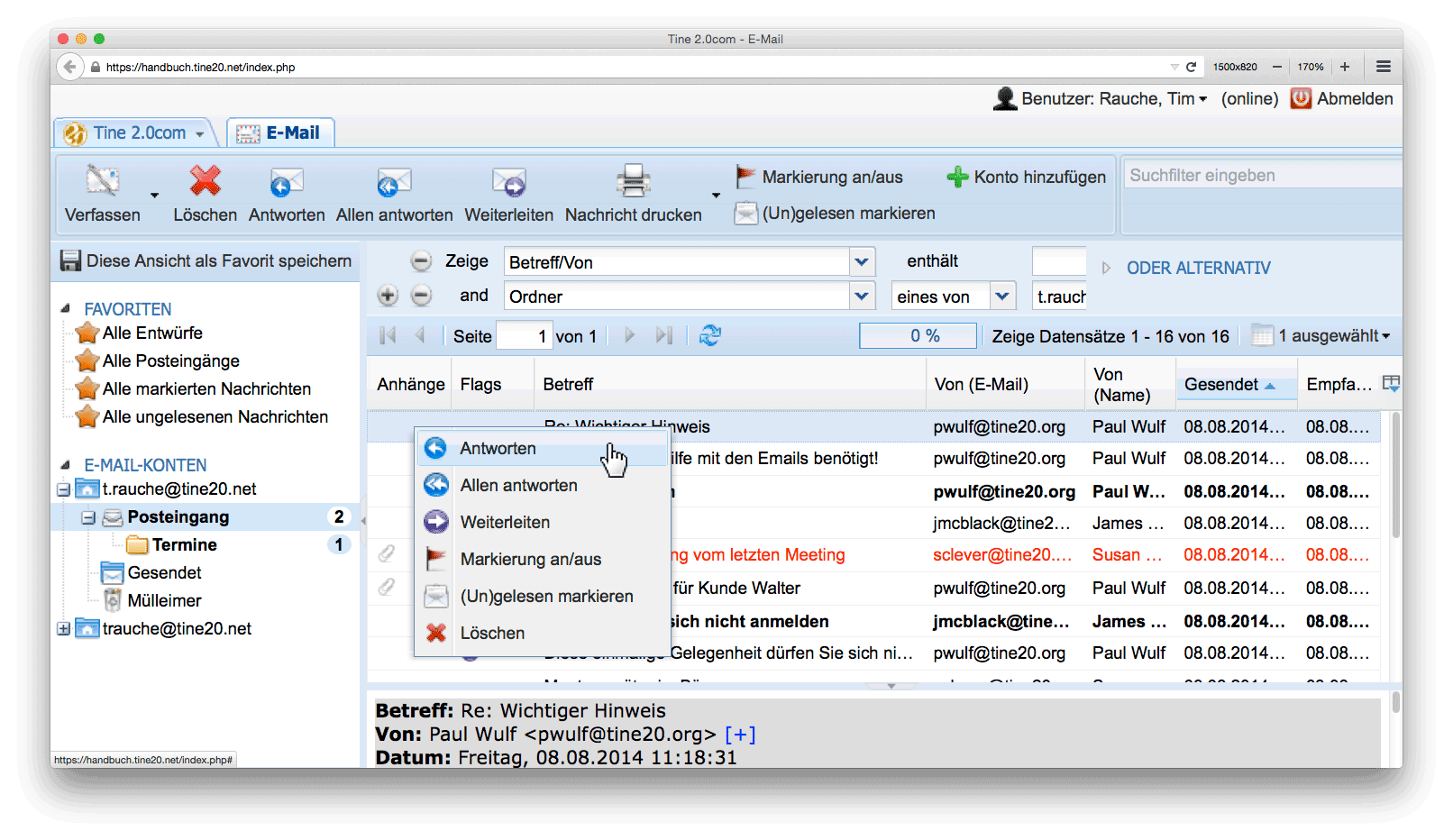
Task: Click Abmelden to log out
Action: click(x=1342, y=99)
